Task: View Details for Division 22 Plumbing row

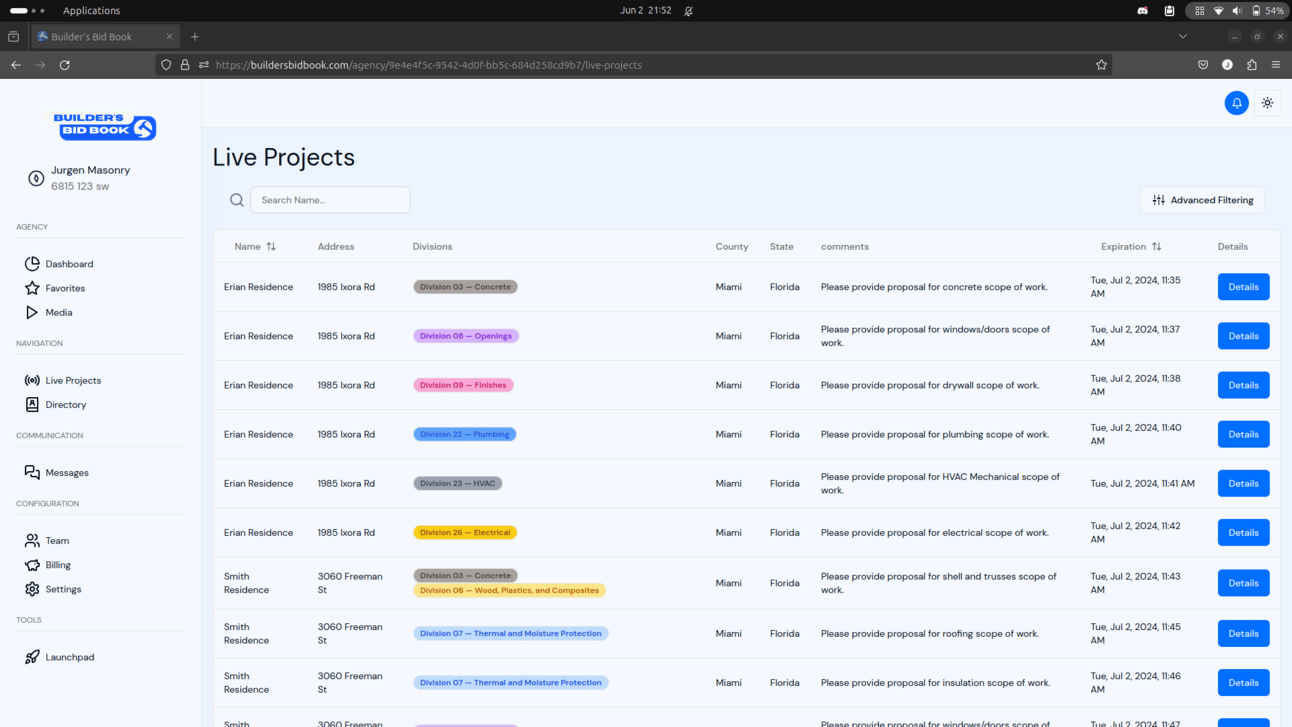Action: click(1243, 434)
